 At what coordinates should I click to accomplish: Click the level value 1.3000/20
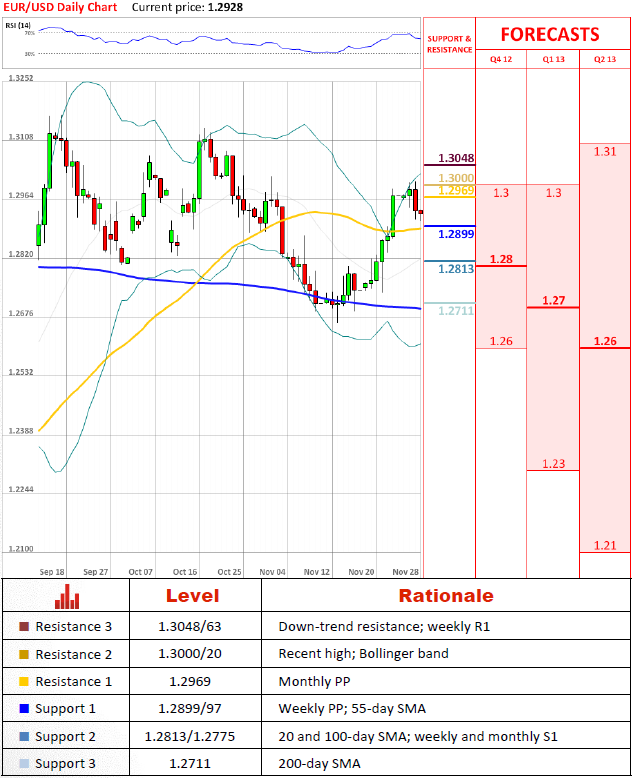pos(190,654)
